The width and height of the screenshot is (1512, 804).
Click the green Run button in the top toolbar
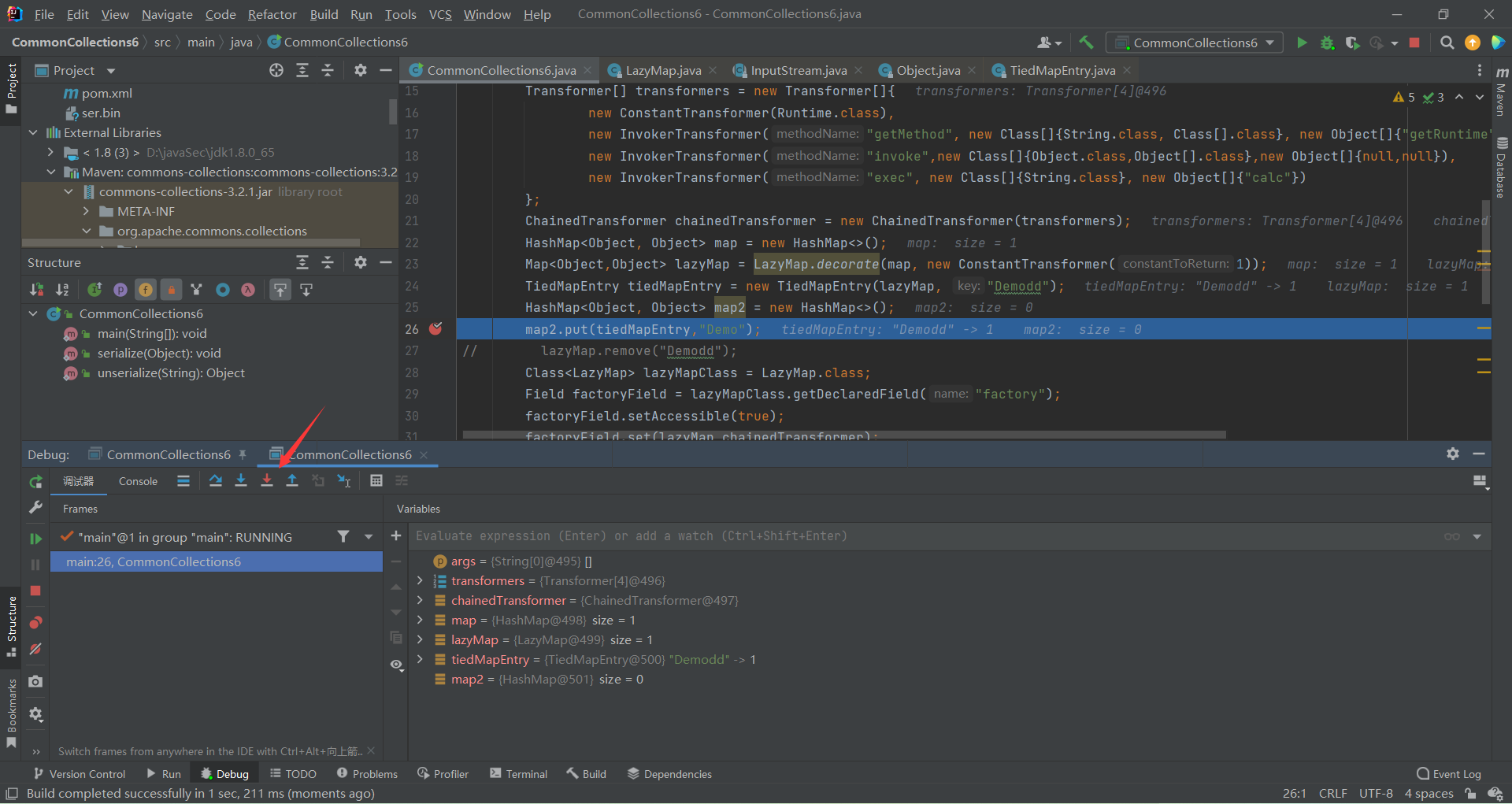(x=1302, y=43)
